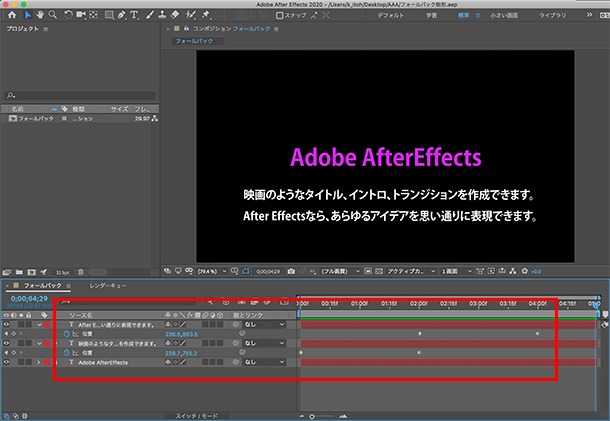Screen dimensions: 610x421
Task: Toggle position stopwatch for 映画のような layer
Action: pos(66,353)
